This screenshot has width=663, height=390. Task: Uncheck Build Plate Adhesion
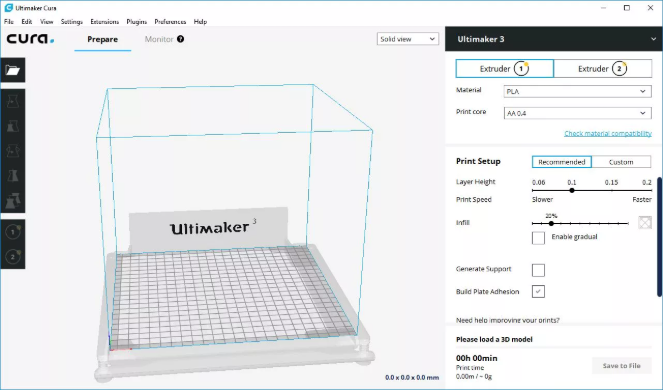538,291
